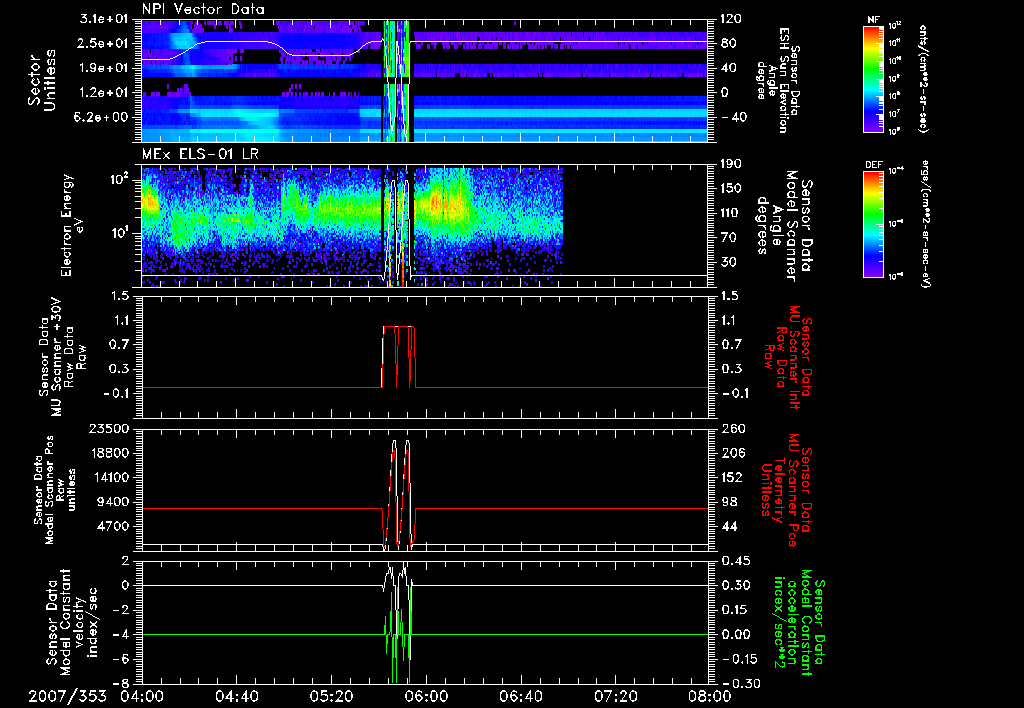1024x708 pixels.
Task: Click the 18800 scanner position tick
Action: click(110, 453)
